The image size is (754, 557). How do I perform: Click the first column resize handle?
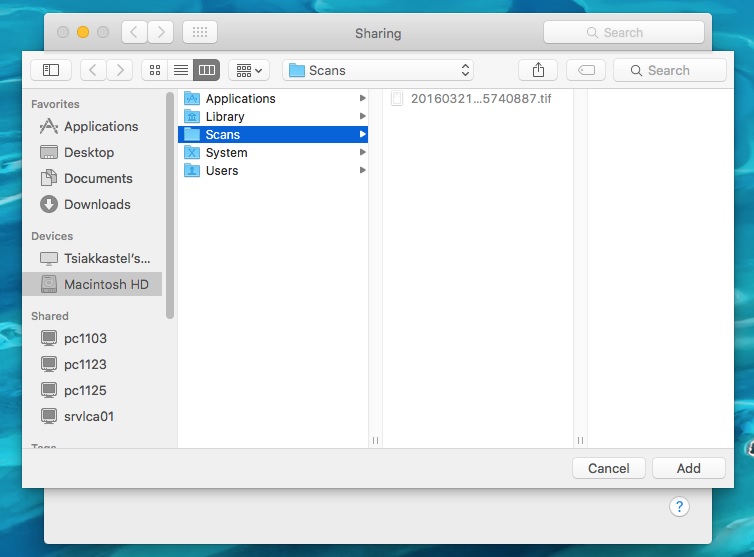coord(375,440)
